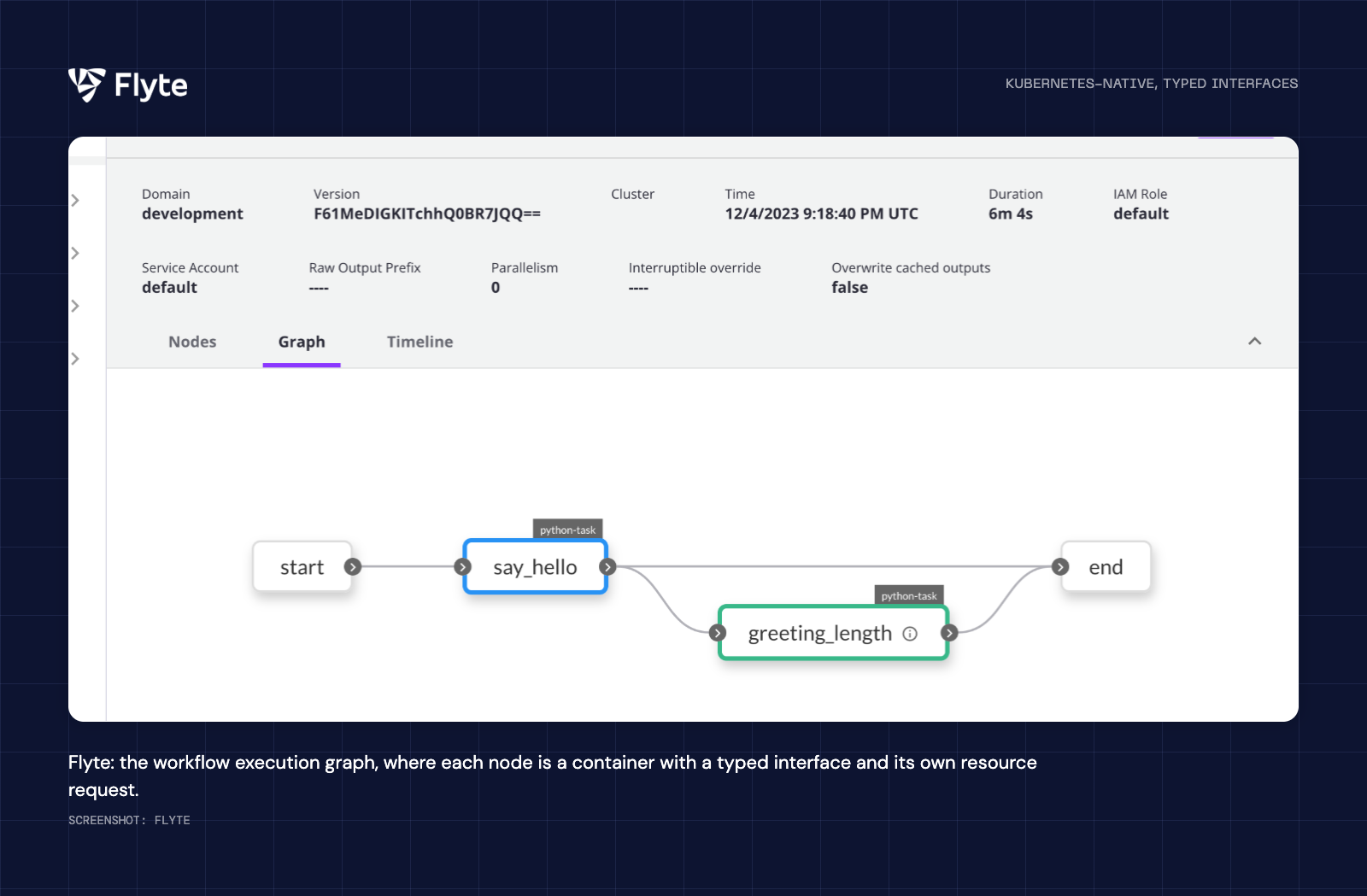
Task: Click the input port on the end node
Action: click(1060, 566)
